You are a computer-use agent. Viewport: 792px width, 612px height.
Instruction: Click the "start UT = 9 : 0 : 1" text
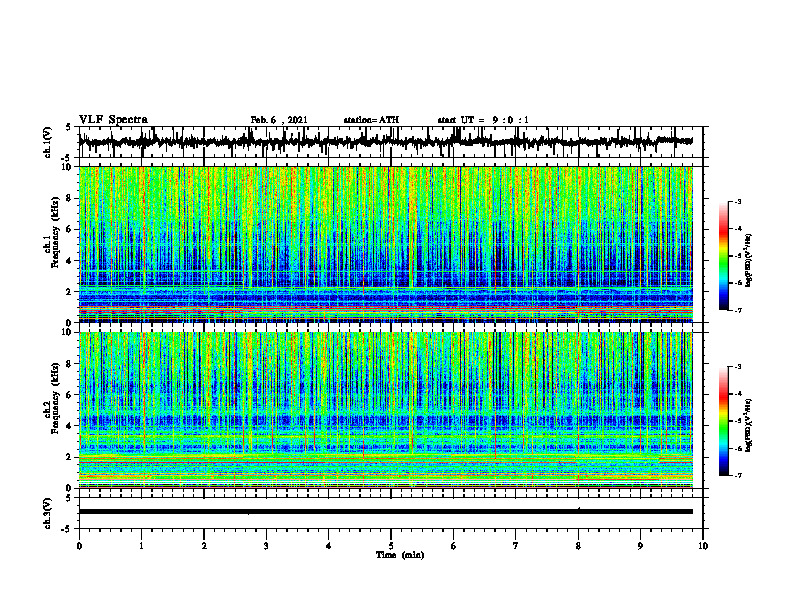[483, 120]
